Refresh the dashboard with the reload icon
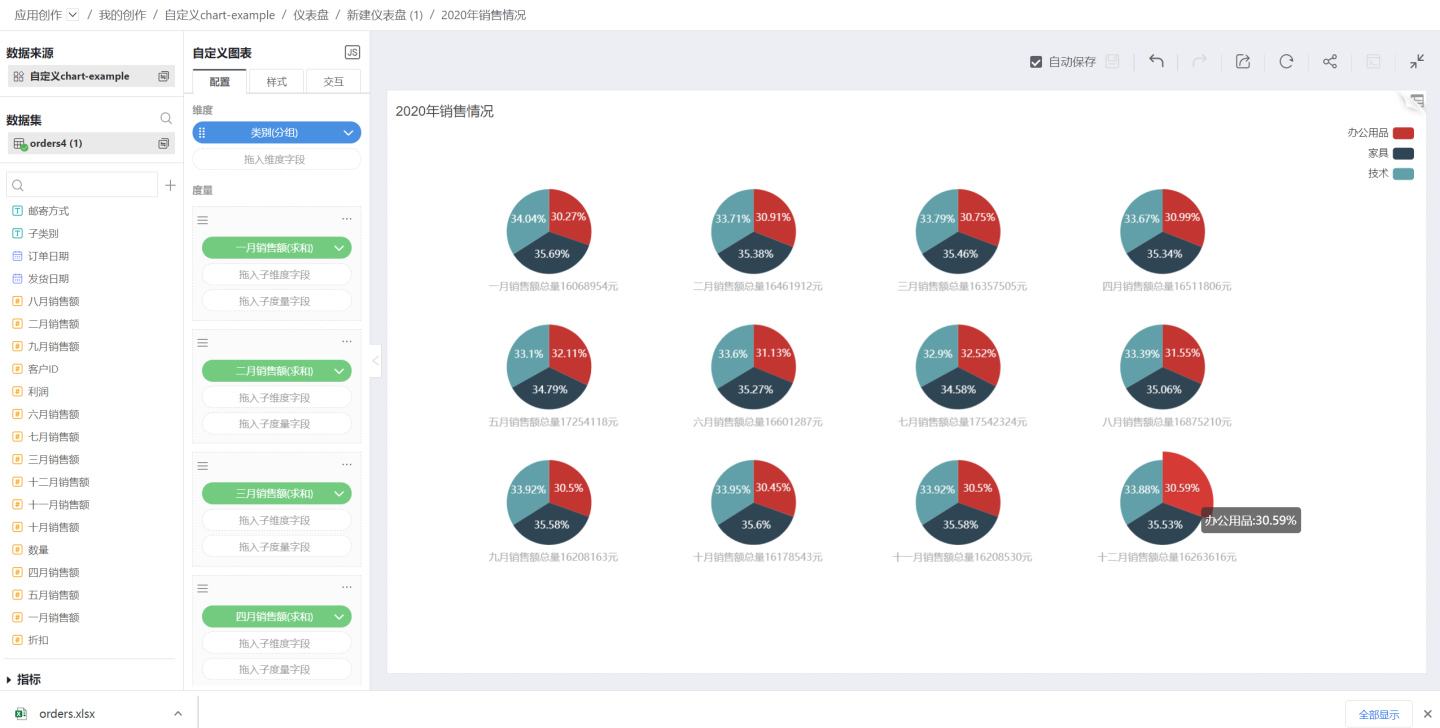Image resolution: width=1440 pixels, height=728 pixels. coord(1286,61)
